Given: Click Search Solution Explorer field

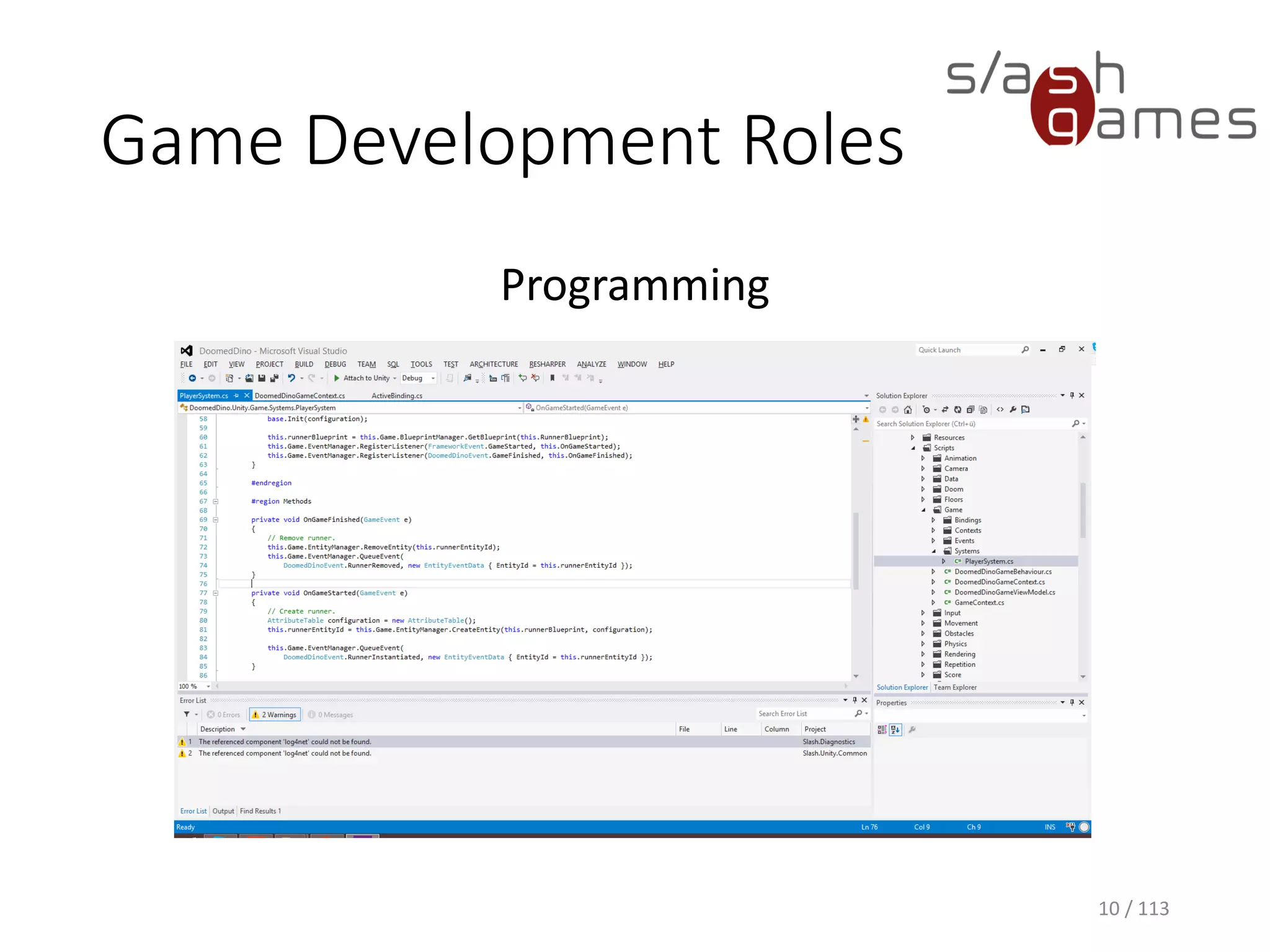Looking at the screenshot, I should (x=980, y=424).
